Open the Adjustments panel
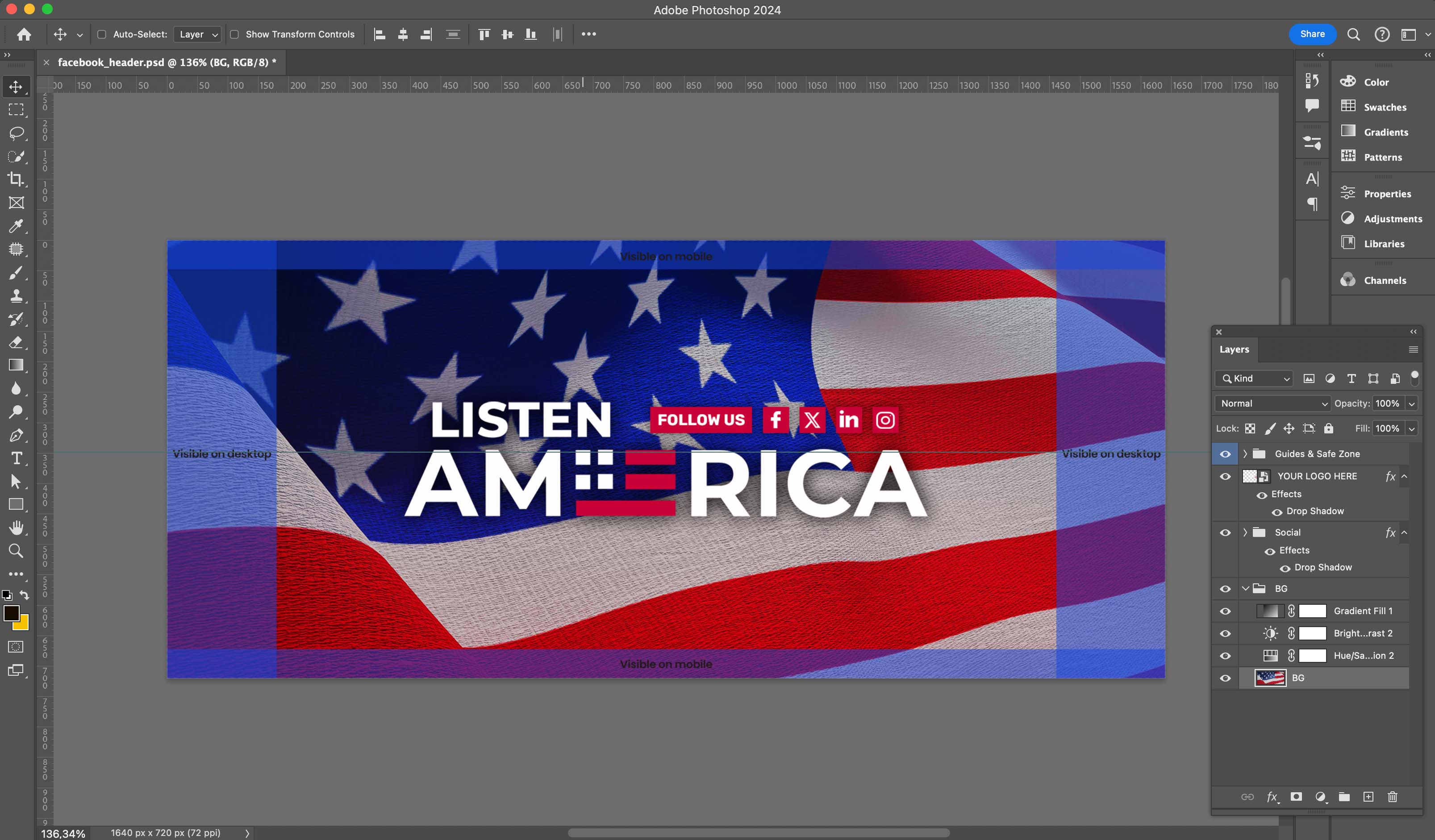This screenshot has height=840, width=1435. coord(1392,219)
